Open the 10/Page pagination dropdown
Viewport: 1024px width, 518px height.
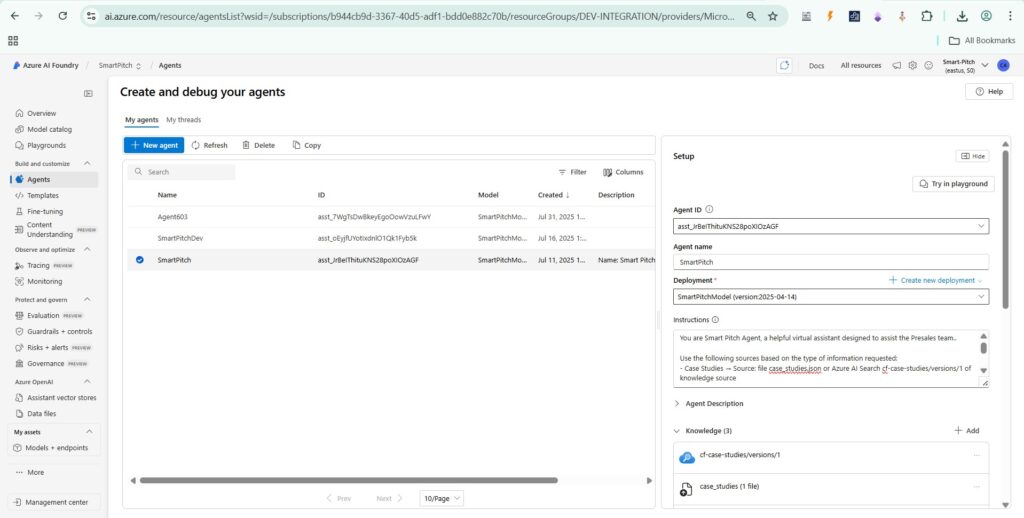coord(442,498)
